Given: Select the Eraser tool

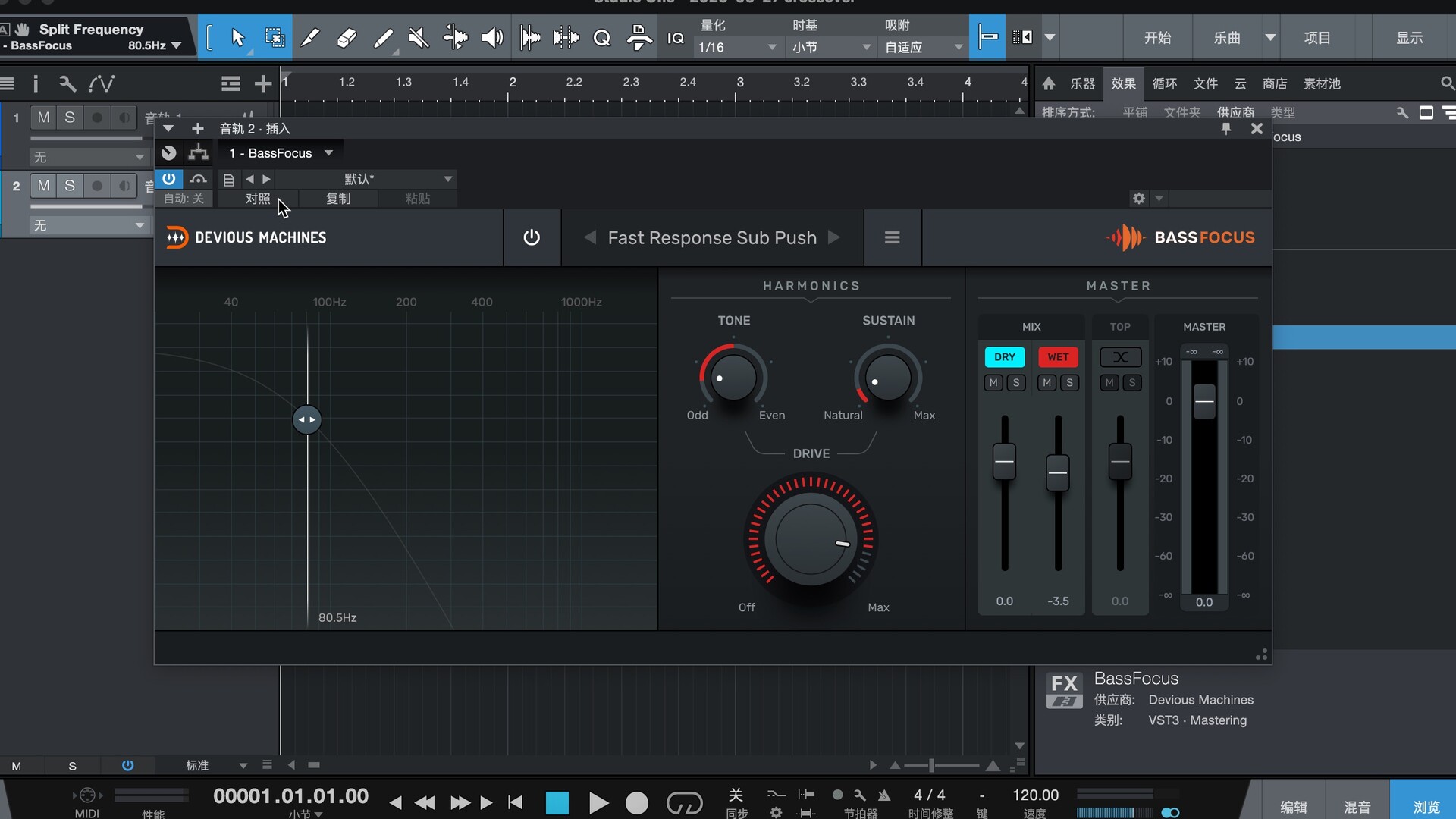Looking at the screenshot, I should (347, 37).
